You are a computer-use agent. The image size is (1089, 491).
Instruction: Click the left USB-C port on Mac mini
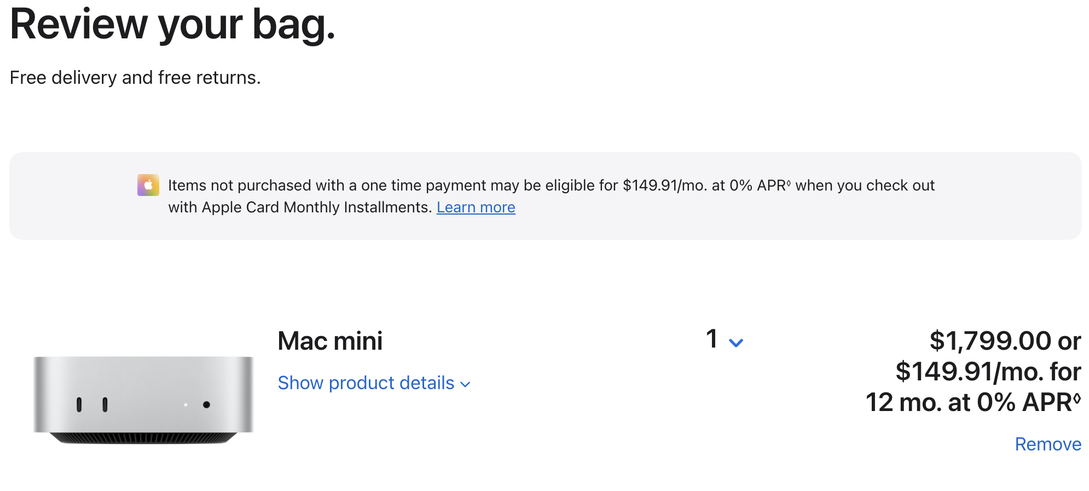(79, 405)
